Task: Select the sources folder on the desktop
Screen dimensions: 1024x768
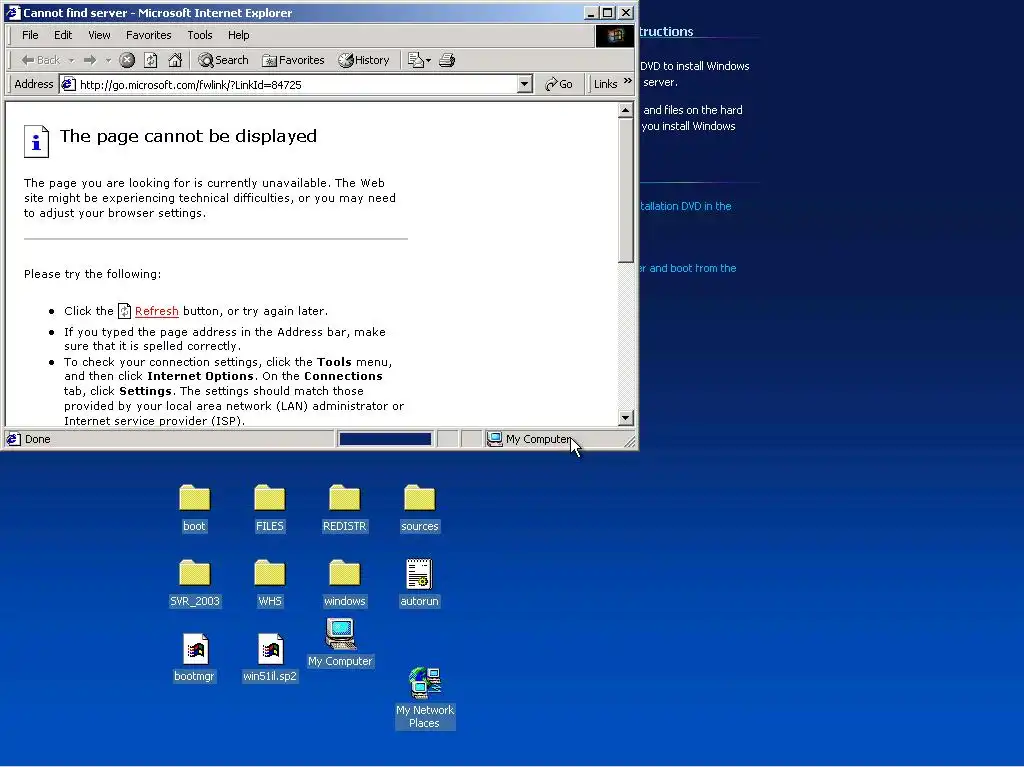Action: [x=419, y=509]
